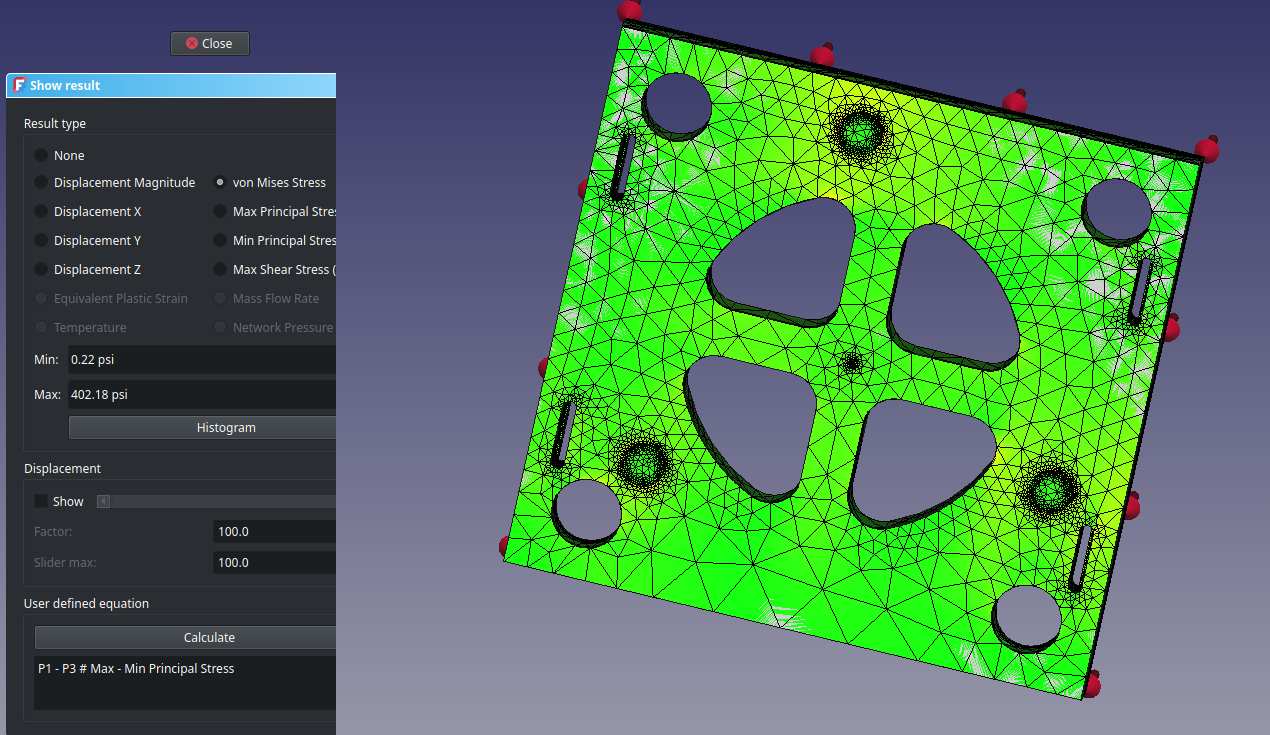Viewport: 1270px width, 735px height.
Task: Choose Max Principal Stress result
Action: (220, 212)
